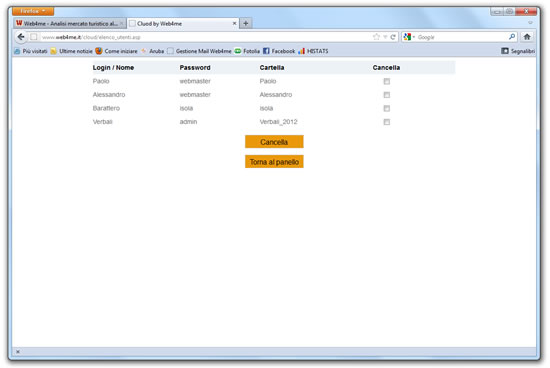Open a new tab with the plus button
This screenshot has width=550, height=368.
[x=246, y=24]
